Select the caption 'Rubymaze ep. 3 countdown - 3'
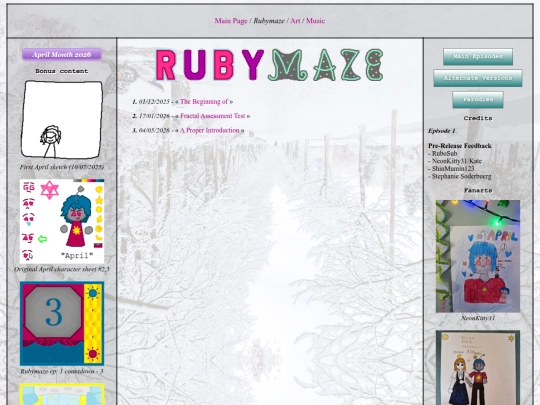Viewport: 540px width, 405px height. [62, 371]
